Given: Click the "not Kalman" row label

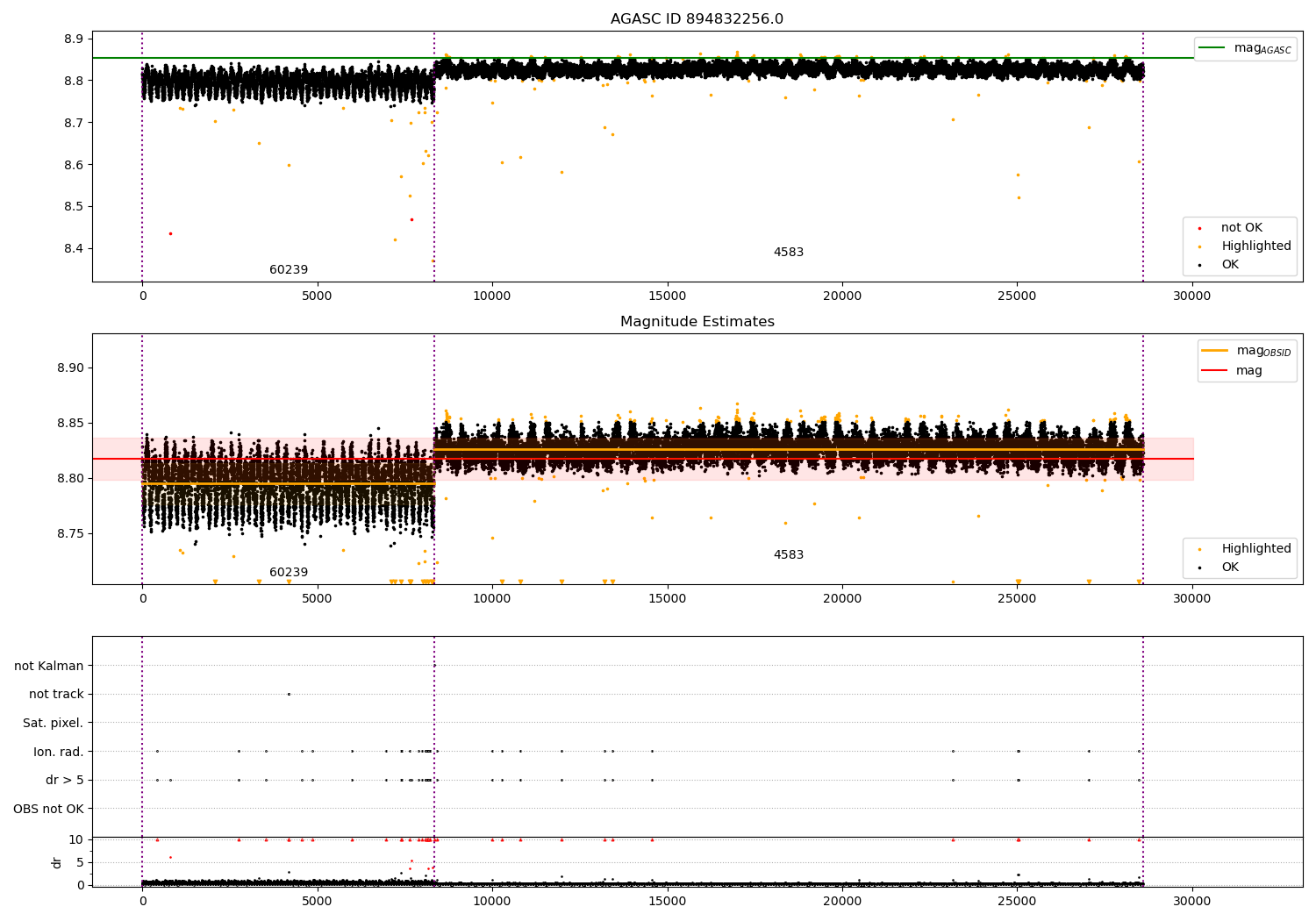Looking at the screenshot, I should pyautogui.click(x=49, y=666).
